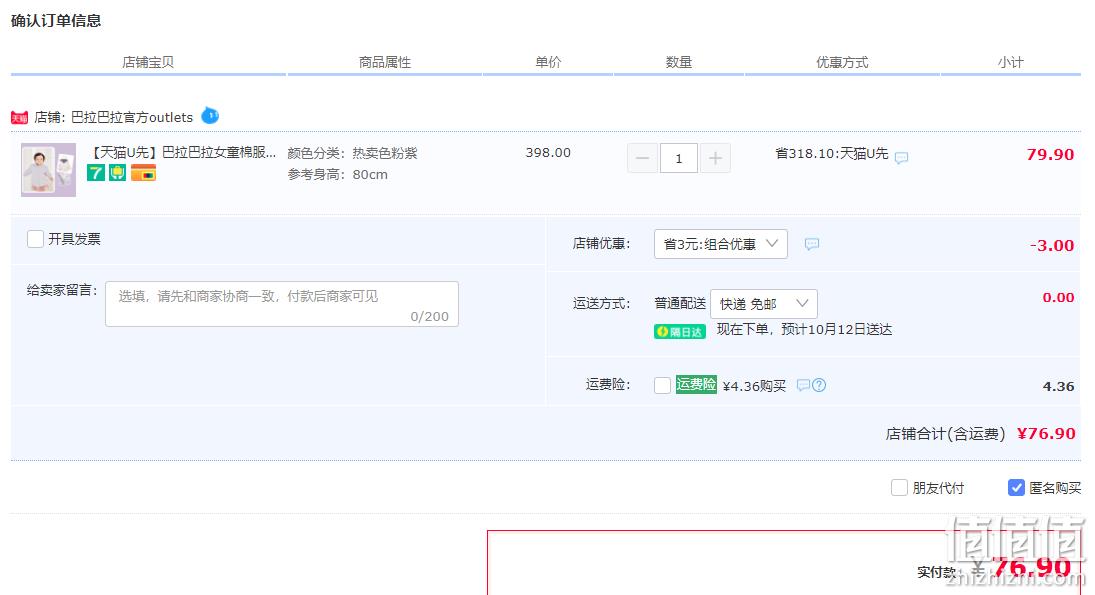Open the question mark help icon for 运费险
The height and width of the screenshot is (595, 1095).
click(x=819, y=385)
